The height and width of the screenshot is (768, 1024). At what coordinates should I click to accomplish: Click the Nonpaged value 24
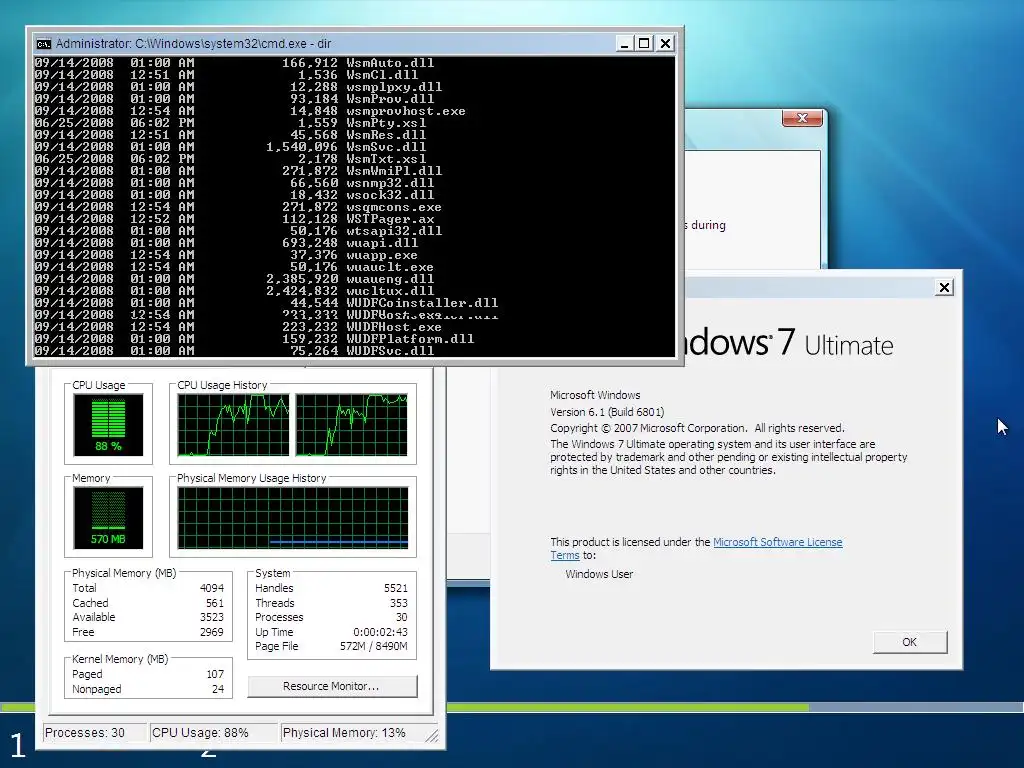(218, 690)
